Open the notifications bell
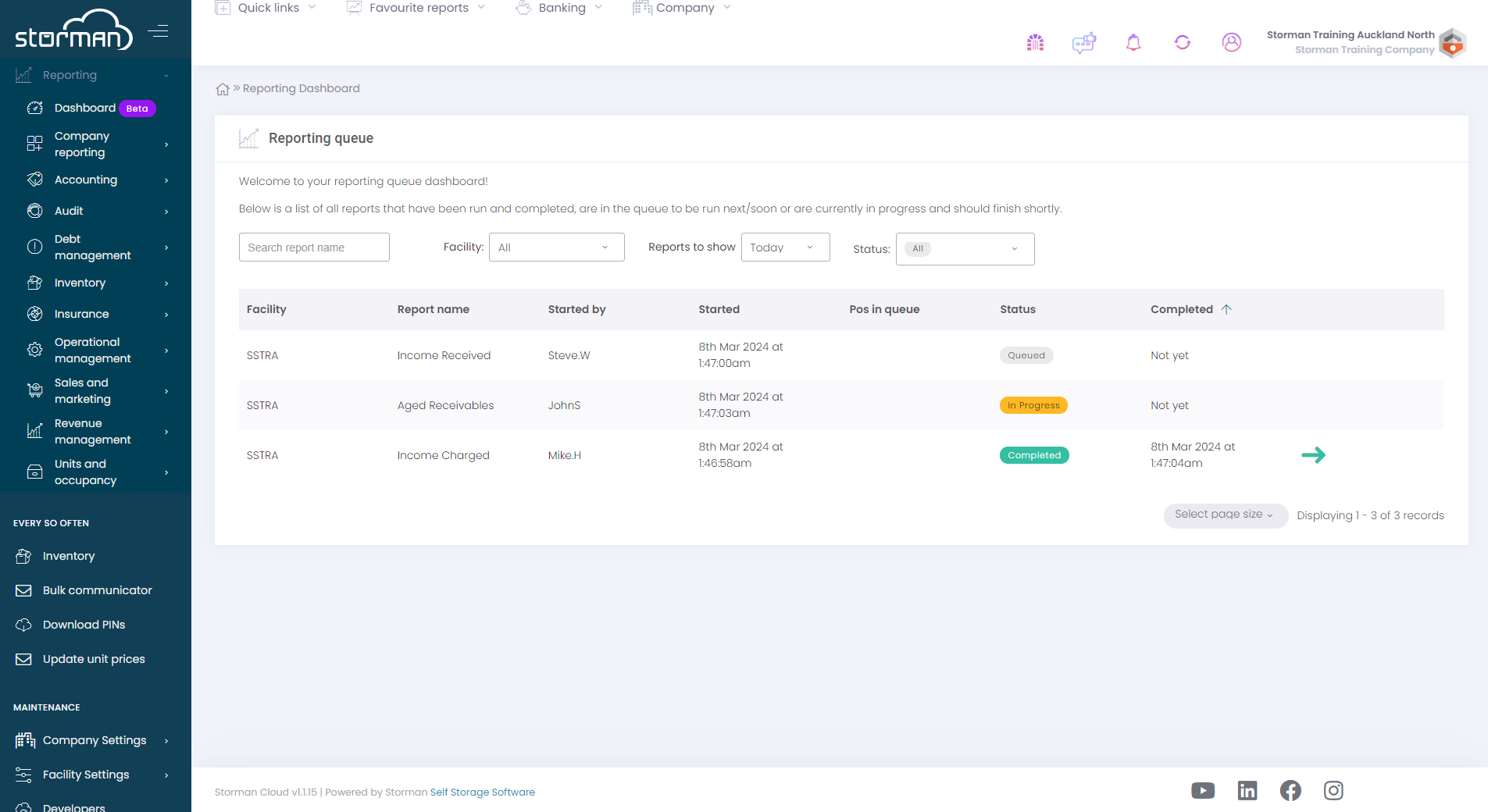This screenshot has height=812, width=1488. pyautogui.click(x=1133, y=42)
